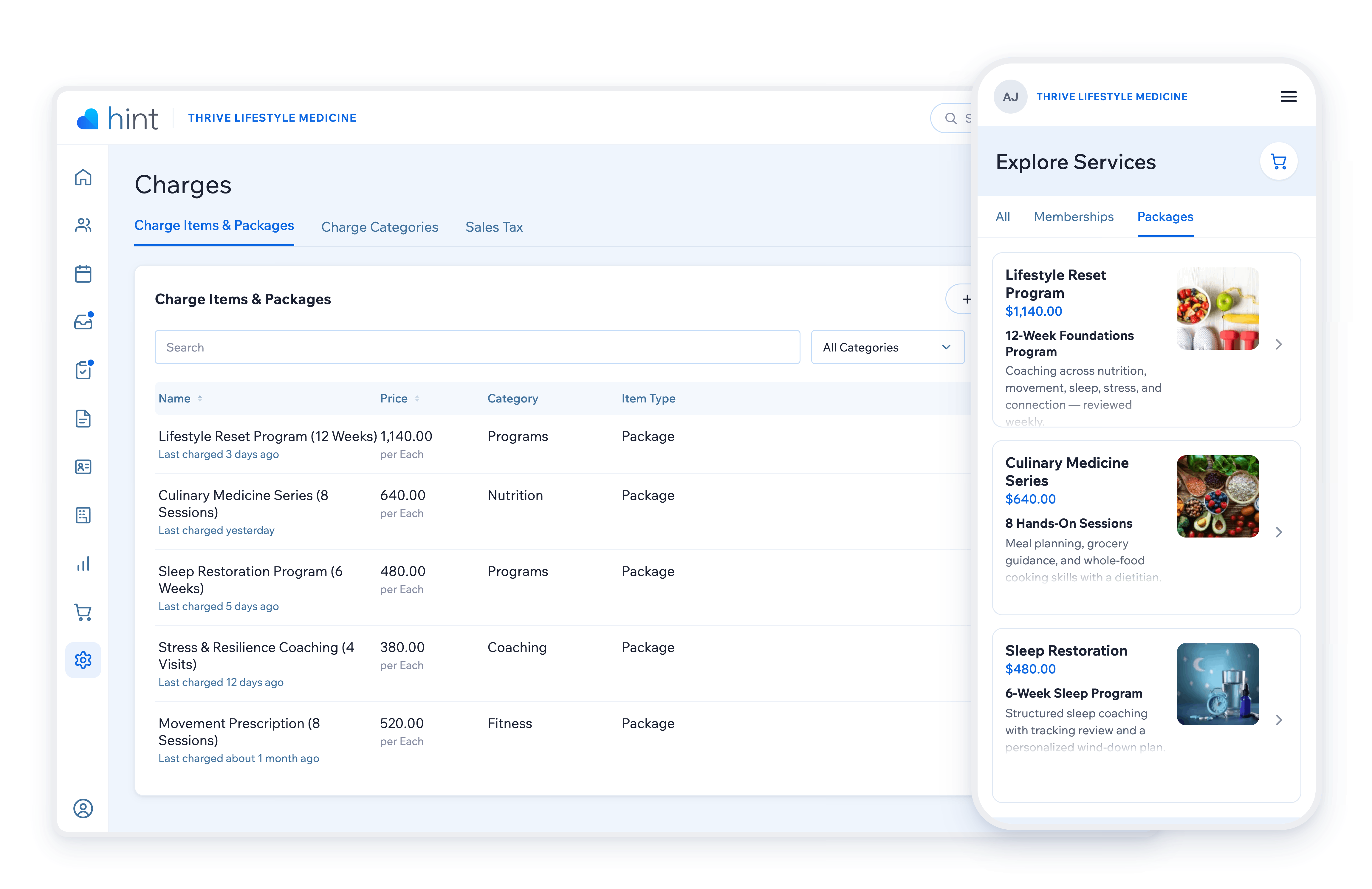Open the hamburger menu in mobile view
This screenshot has height=889, width=1372.
(1289, 97)
